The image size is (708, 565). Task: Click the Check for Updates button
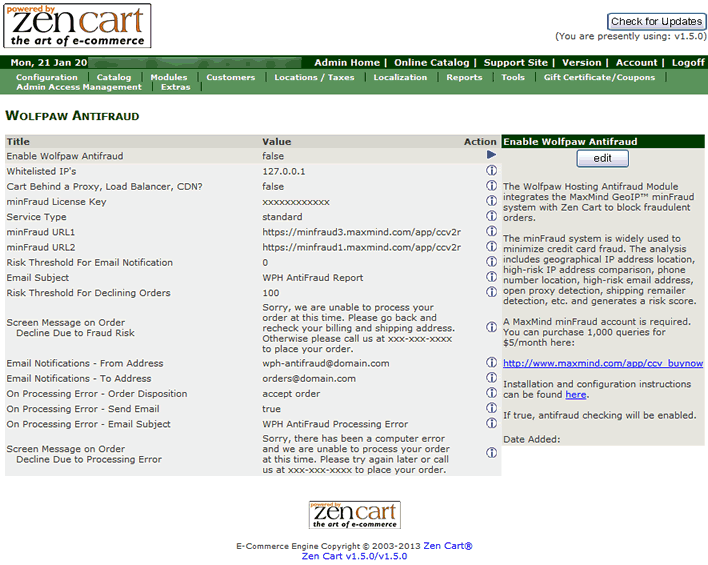pyautogui.click(x=656, y=21)
